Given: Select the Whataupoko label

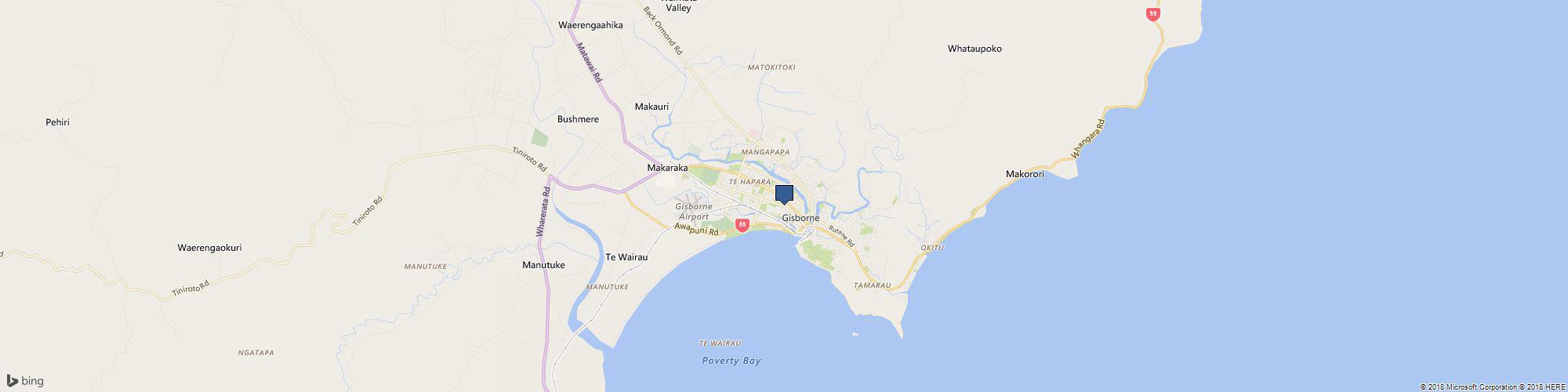Looking at the screenshot, I should point(975,49).
